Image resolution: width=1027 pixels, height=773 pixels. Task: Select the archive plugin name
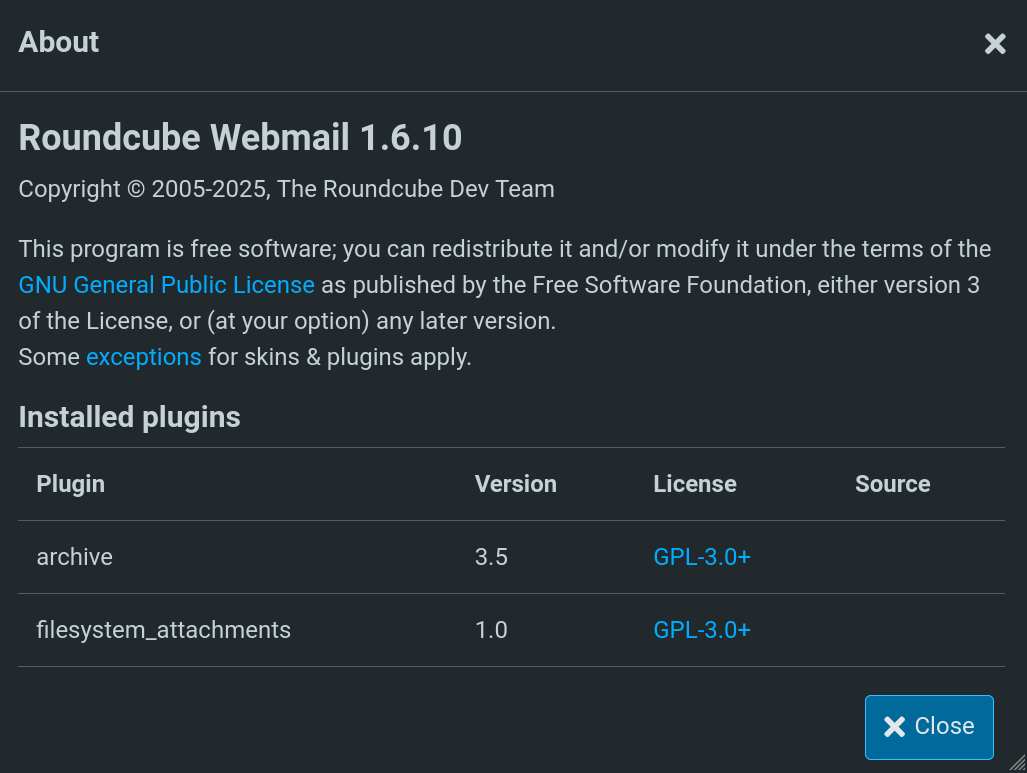pyautogui.click(x=75, y=557)
